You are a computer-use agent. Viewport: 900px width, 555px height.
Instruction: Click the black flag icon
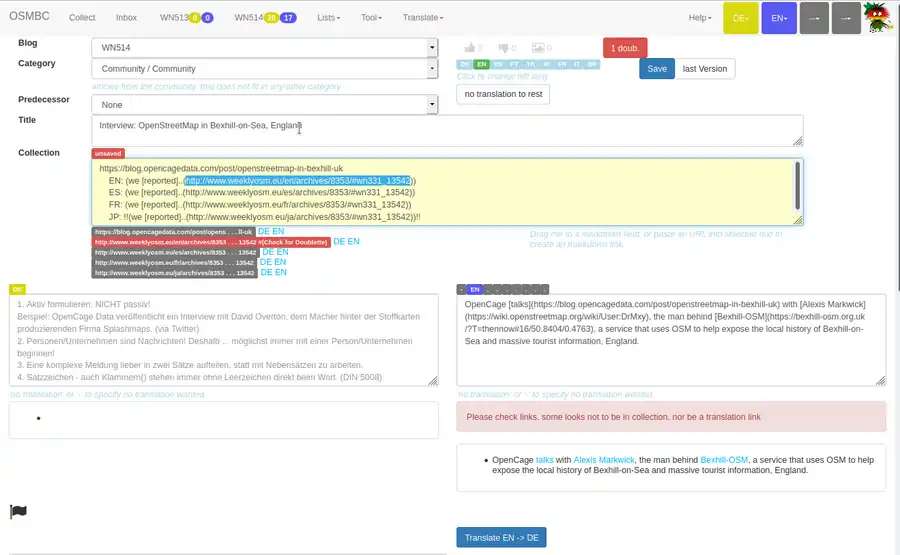18,512
